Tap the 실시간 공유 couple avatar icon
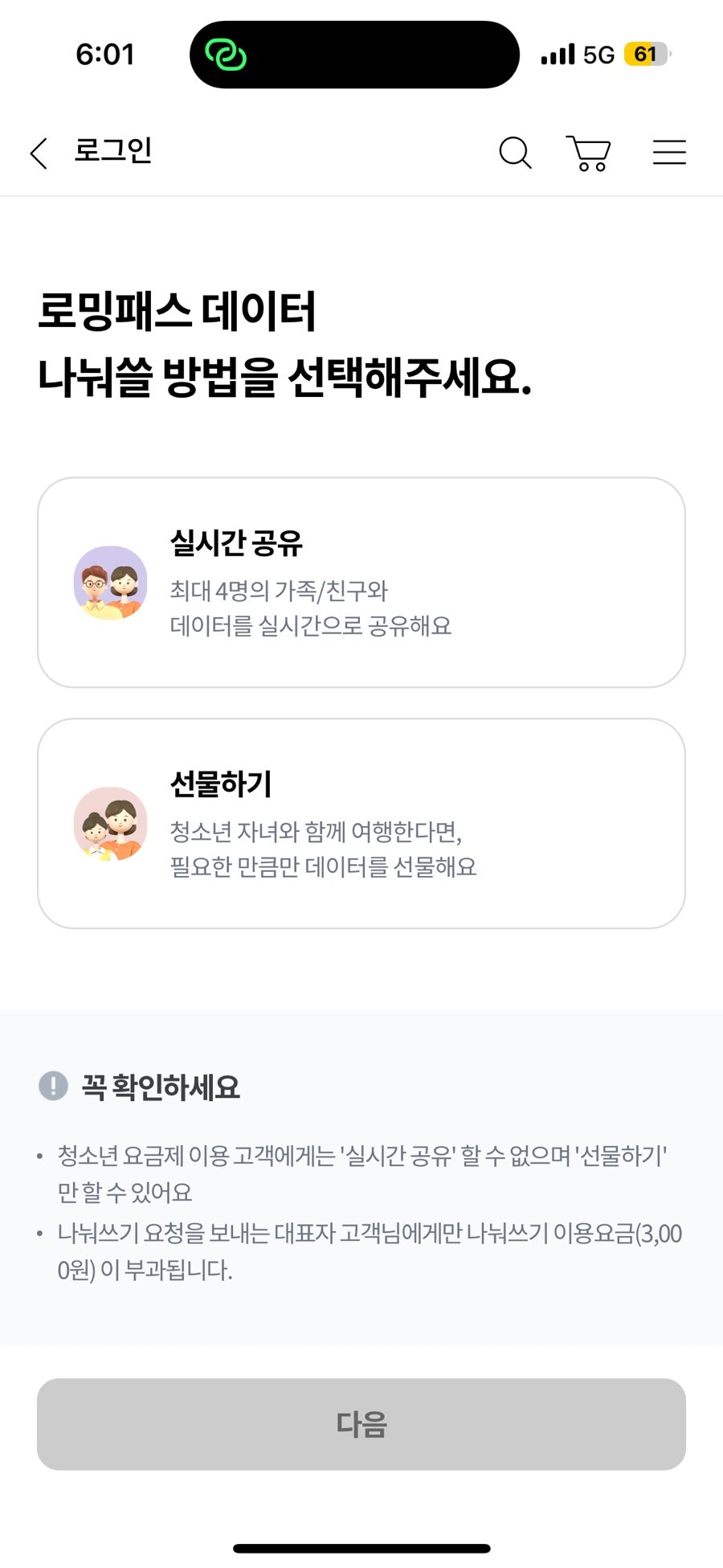 (x=110, y=583)
